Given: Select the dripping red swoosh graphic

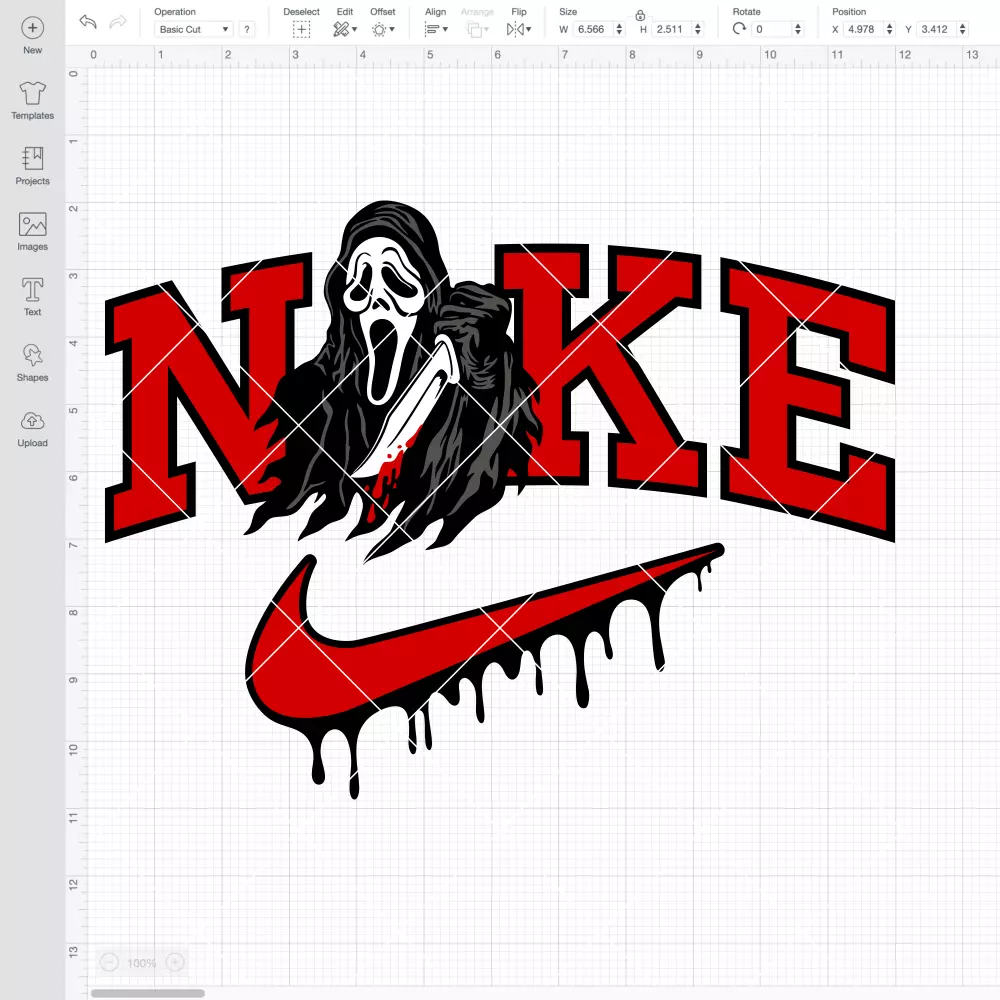Looking at the screenshot, I should click(485, 670).
